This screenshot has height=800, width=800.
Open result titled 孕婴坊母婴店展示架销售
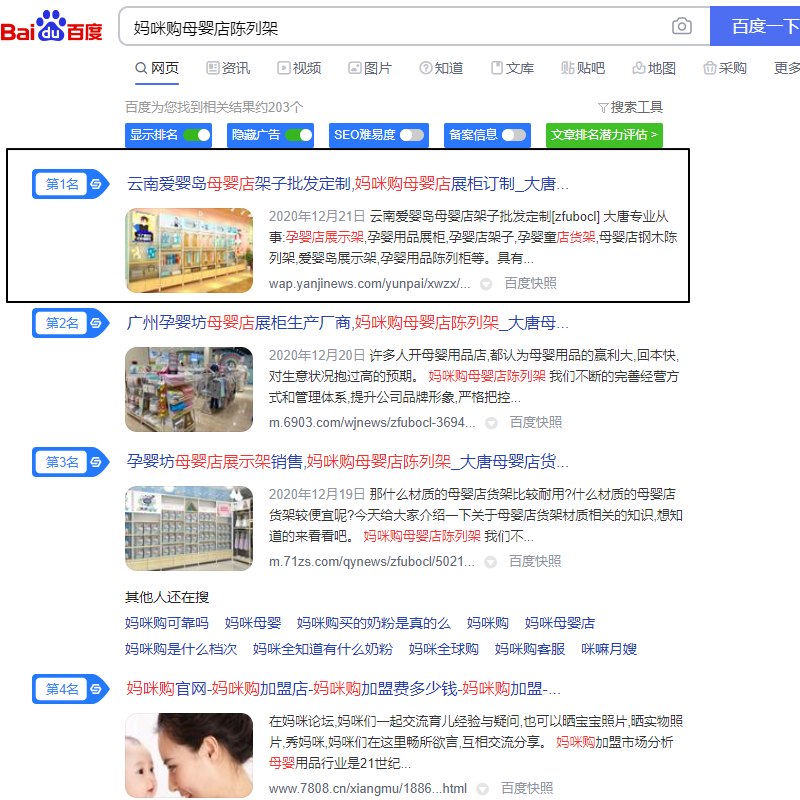point(347,462)
